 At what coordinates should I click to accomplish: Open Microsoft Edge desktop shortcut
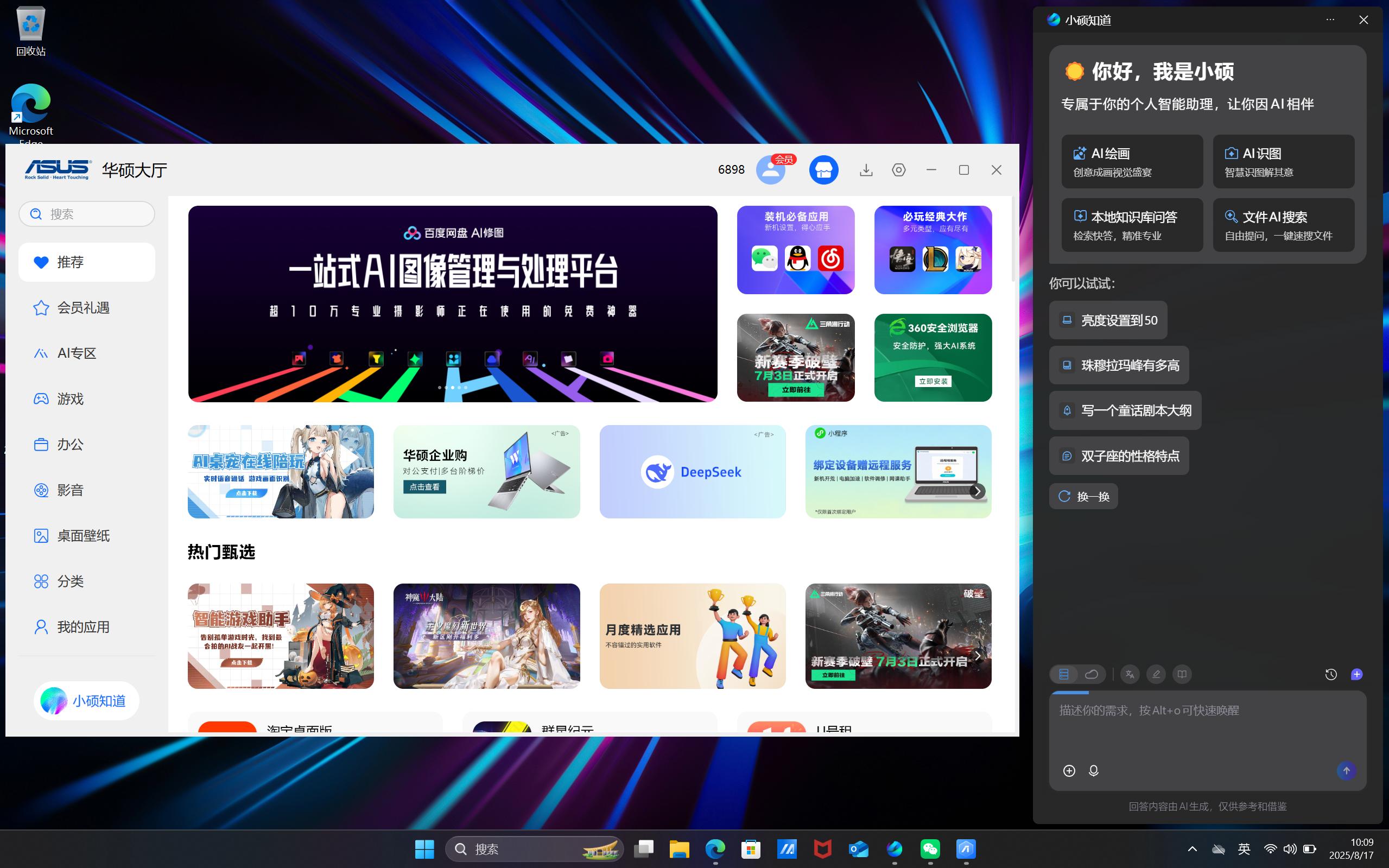click(x=31, y=114)
